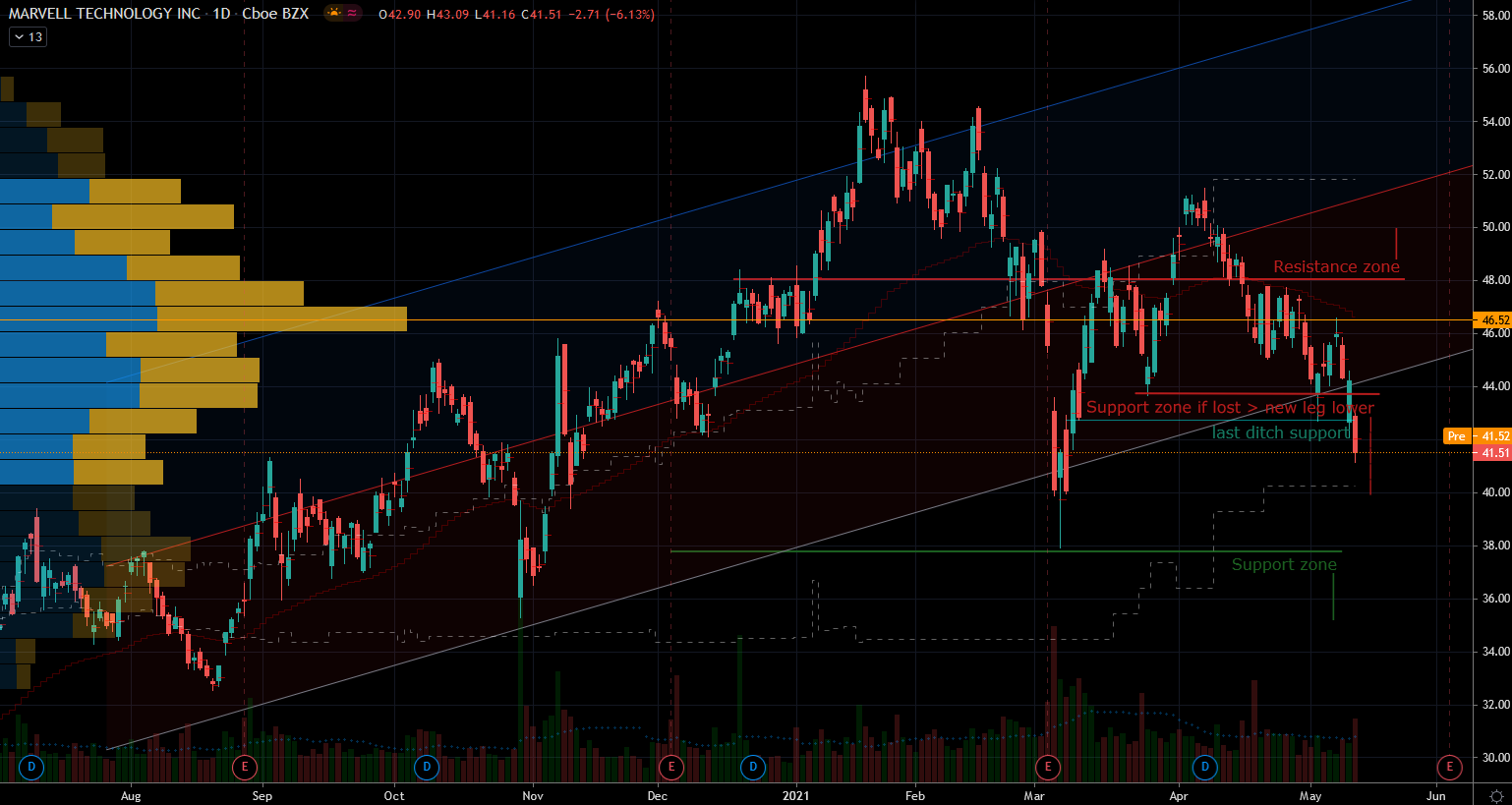
Task: Select the 'last ditch support' annotation
Action: 1280,433
